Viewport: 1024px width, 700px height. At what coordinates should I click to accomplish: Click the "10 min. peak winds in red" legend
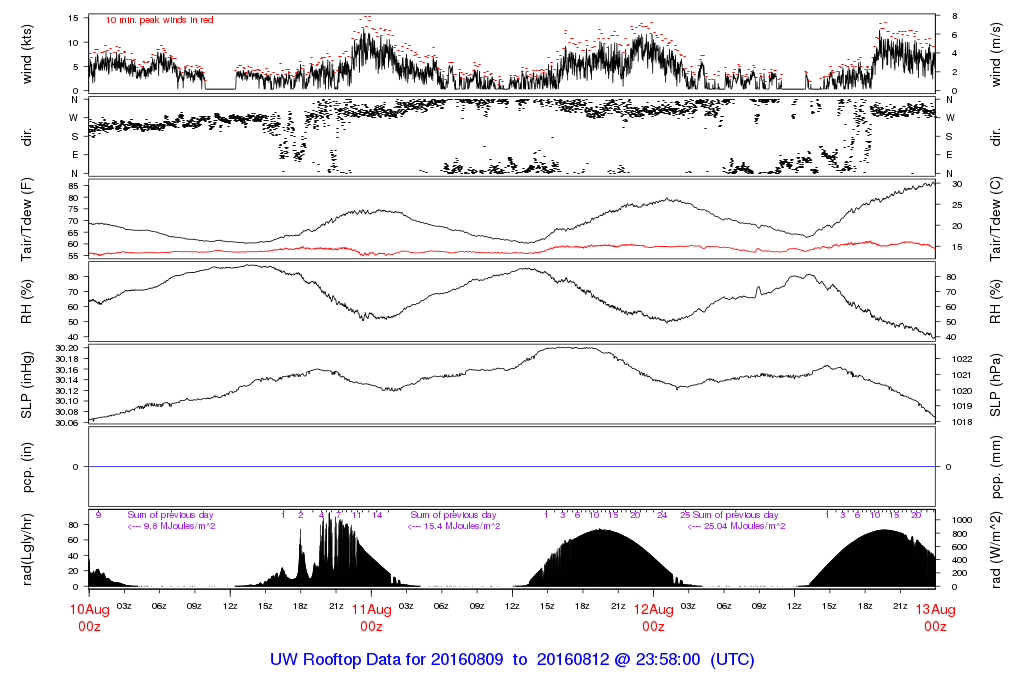159,20
